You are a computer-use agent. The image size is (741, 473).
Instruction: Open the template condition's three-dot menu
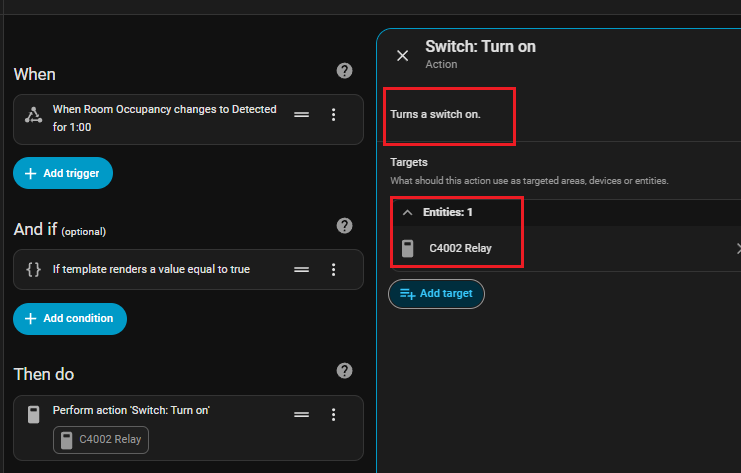[x=334, y=269]
